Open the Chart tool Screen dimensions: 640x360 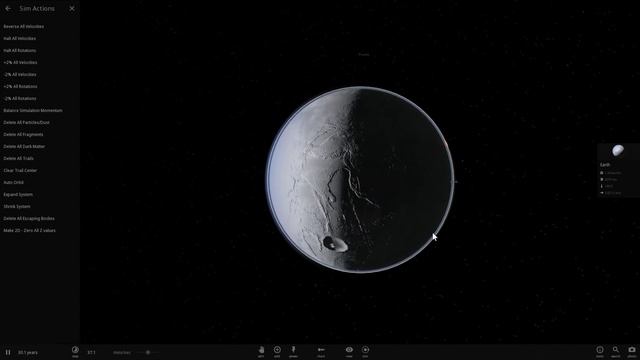pos(321,351)
